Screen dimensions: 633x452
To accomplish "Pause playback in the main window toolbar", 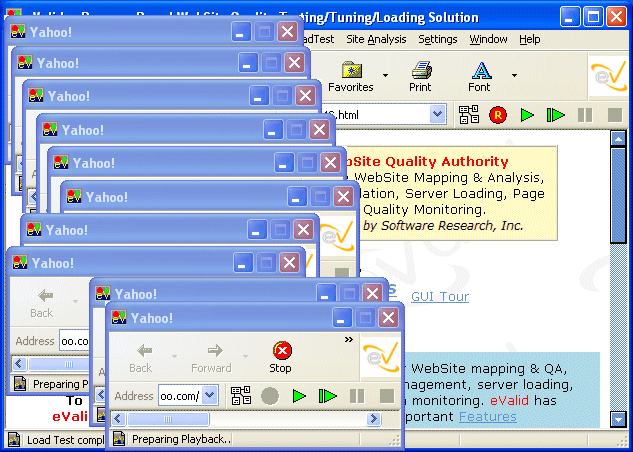I will (585, 115).
